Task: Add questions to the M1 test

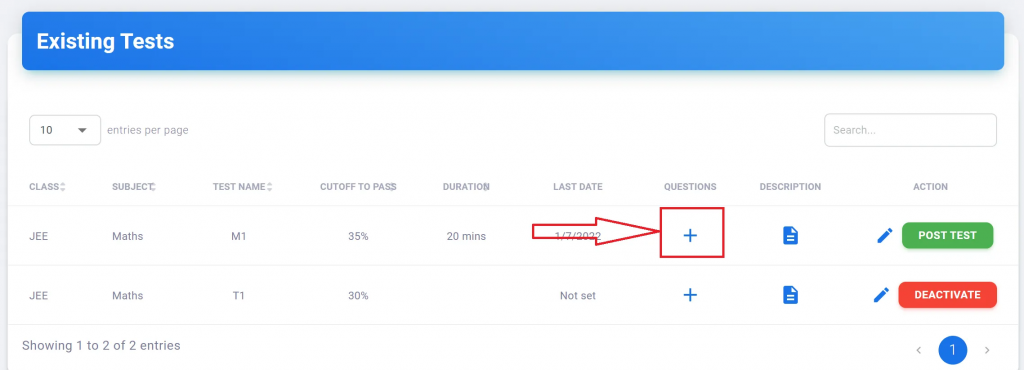Action: pyautogui.click(x=690, y=236)
